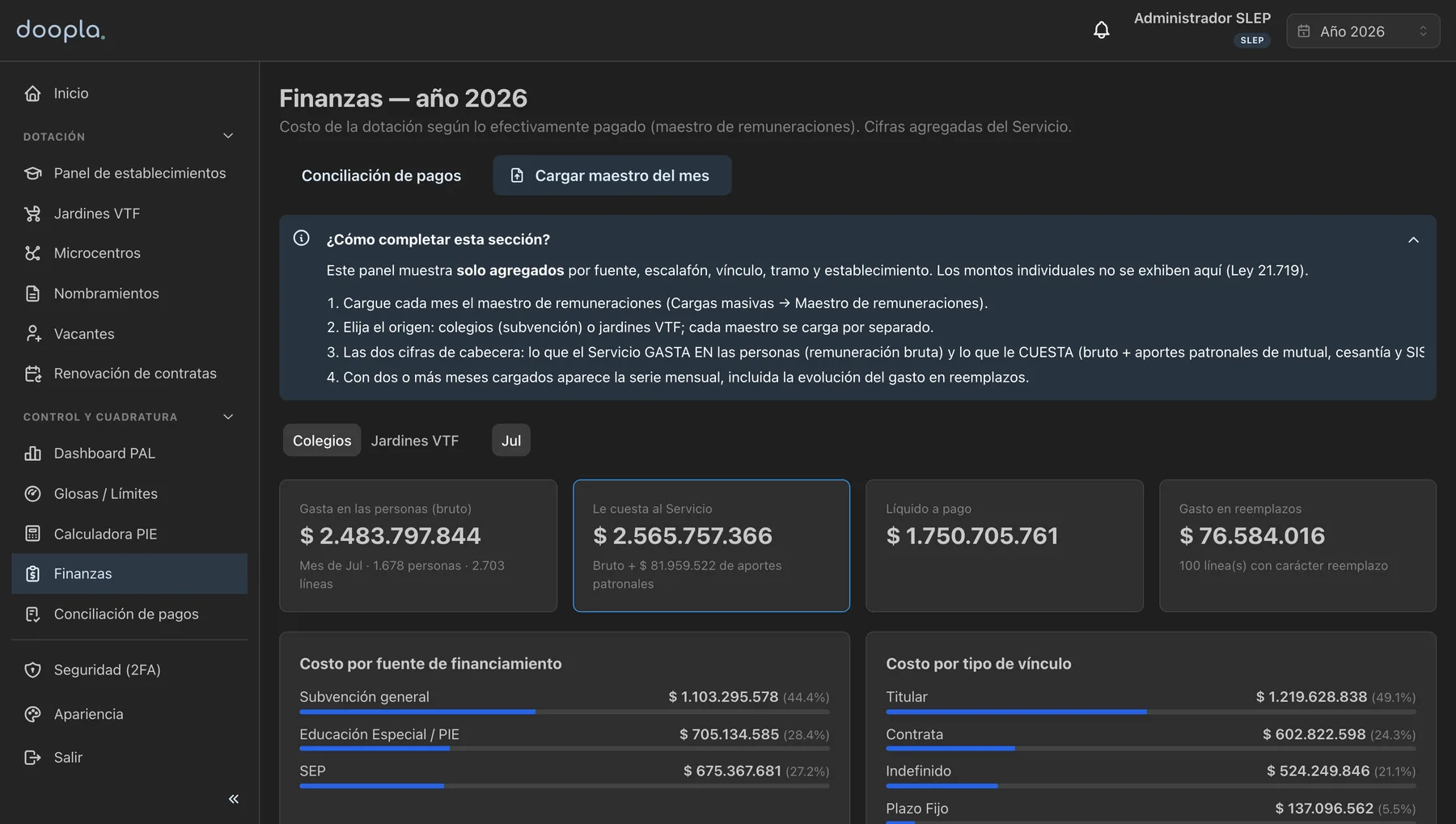Click the Jardines VTF stroller icon
This screenshot has width=1456, height=824.
click(32, 213)
